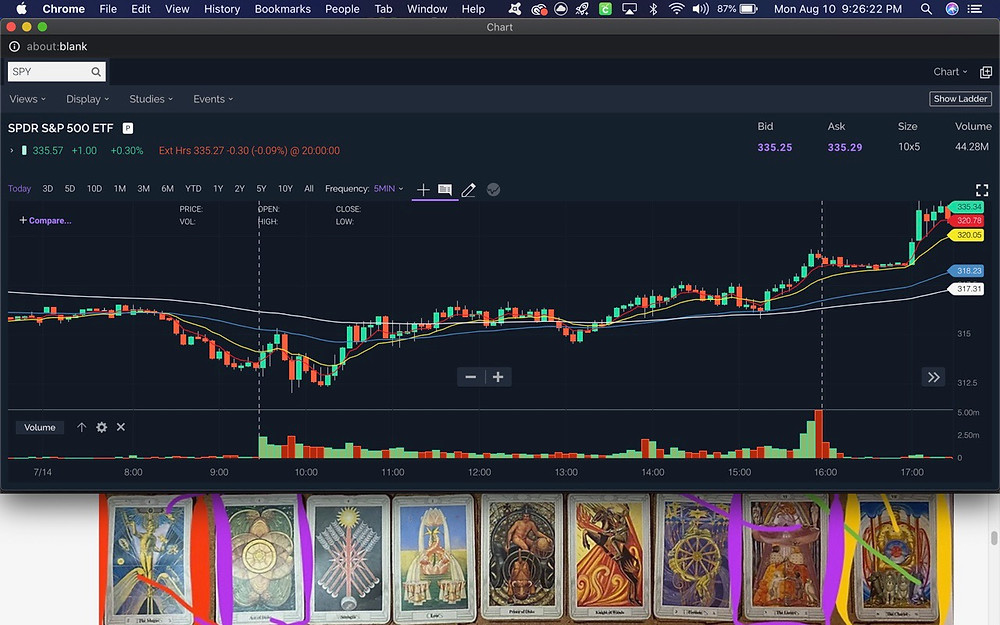Open the Chrome menu in menu bar

point(63,9)
